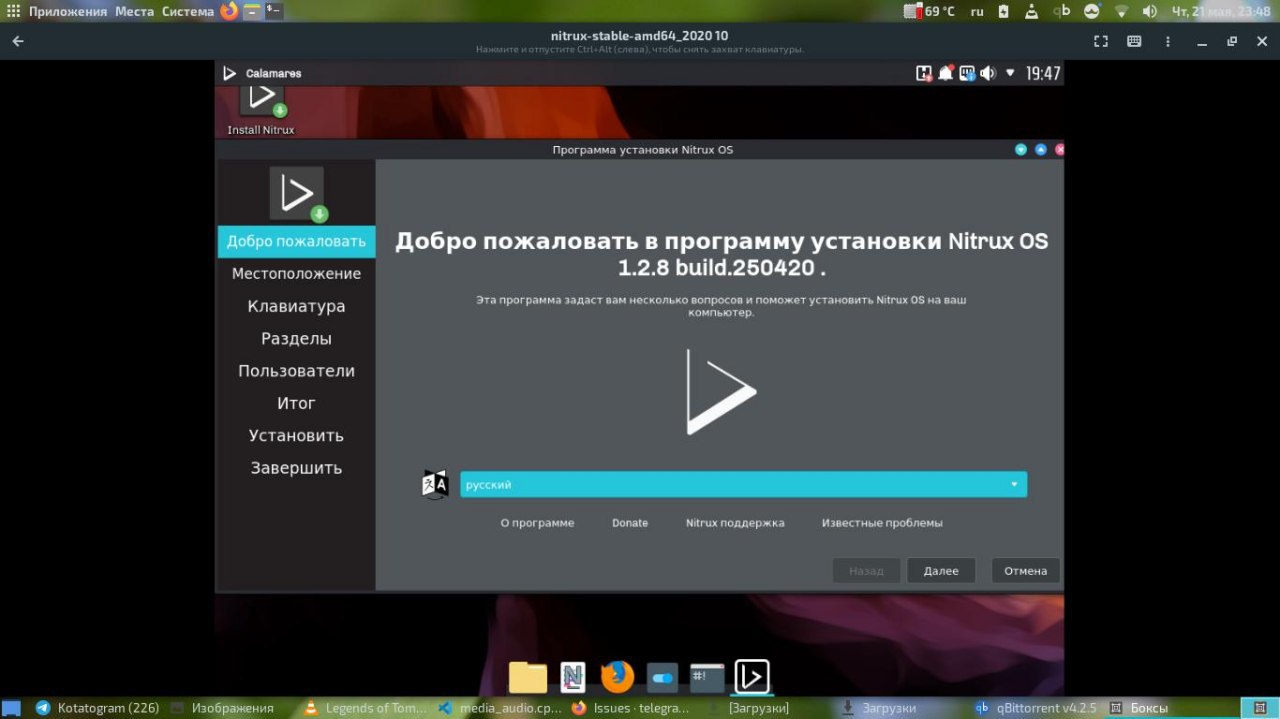Screen dimensions: 1280x719
Task: Click the translation language icon
Action: (x=435, y=484)
